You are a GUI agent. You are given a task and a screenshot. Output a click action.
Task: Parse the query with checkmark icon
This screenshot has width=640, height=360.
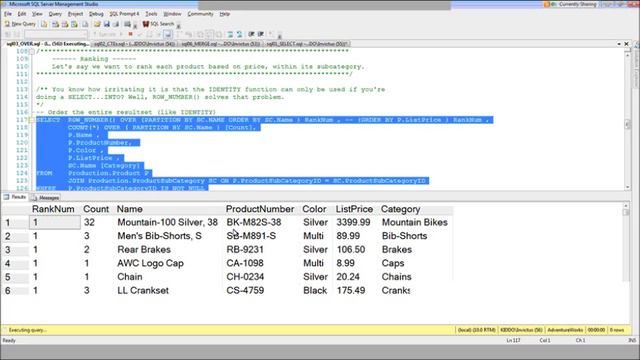tap(140, 34)
